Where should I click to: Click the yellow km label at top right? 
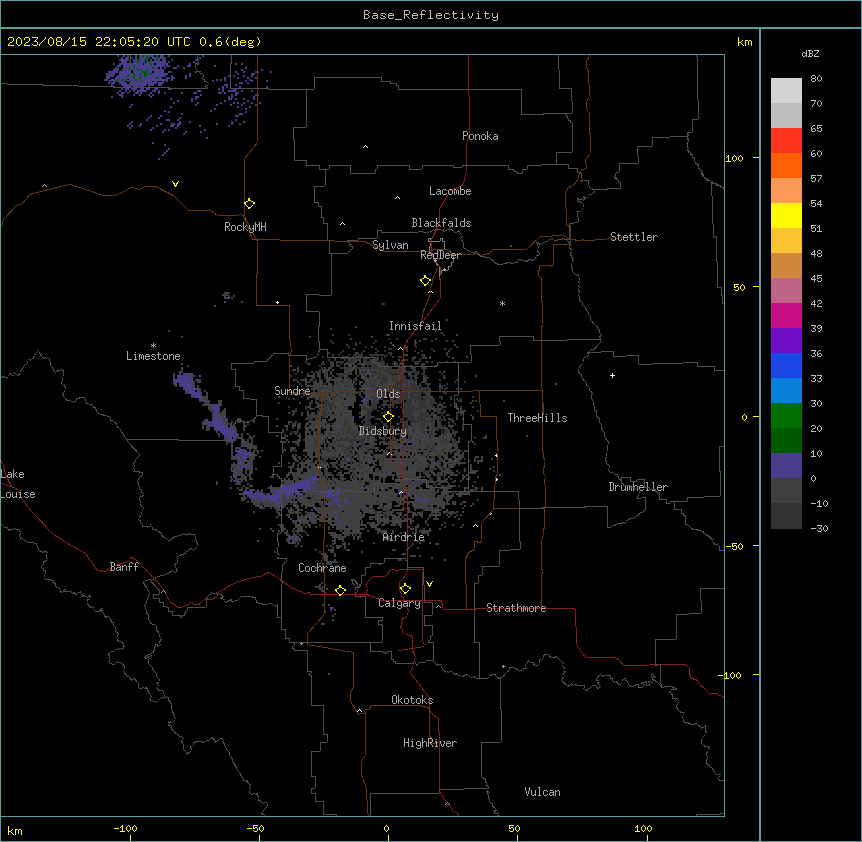pyautogui.click(x=744, y=42)
